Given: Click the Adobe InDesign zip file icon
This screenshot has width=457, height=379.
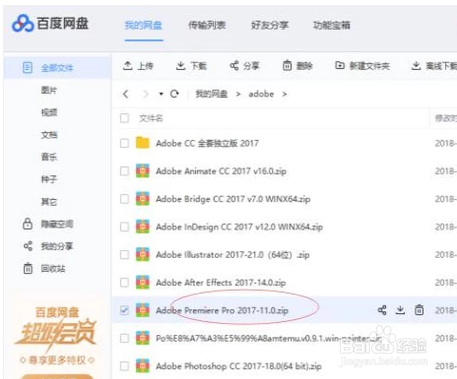Looking at the screenshot, I should (x=143, y=227).
